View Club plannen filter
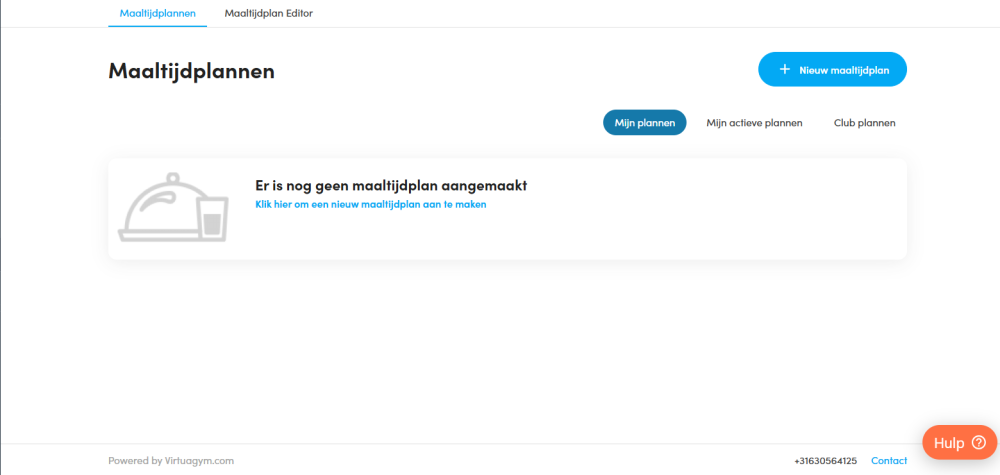Screen dimensions: 1000x475 point(865,122)
